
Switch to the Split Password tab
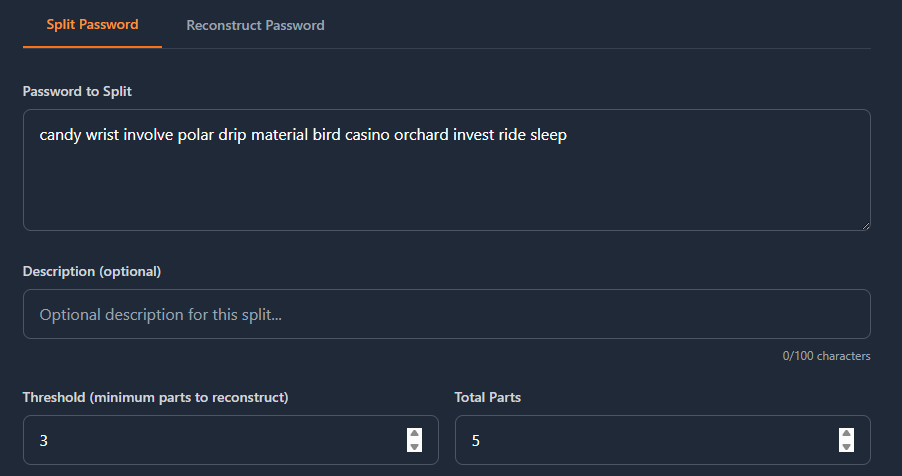[92, 25]
